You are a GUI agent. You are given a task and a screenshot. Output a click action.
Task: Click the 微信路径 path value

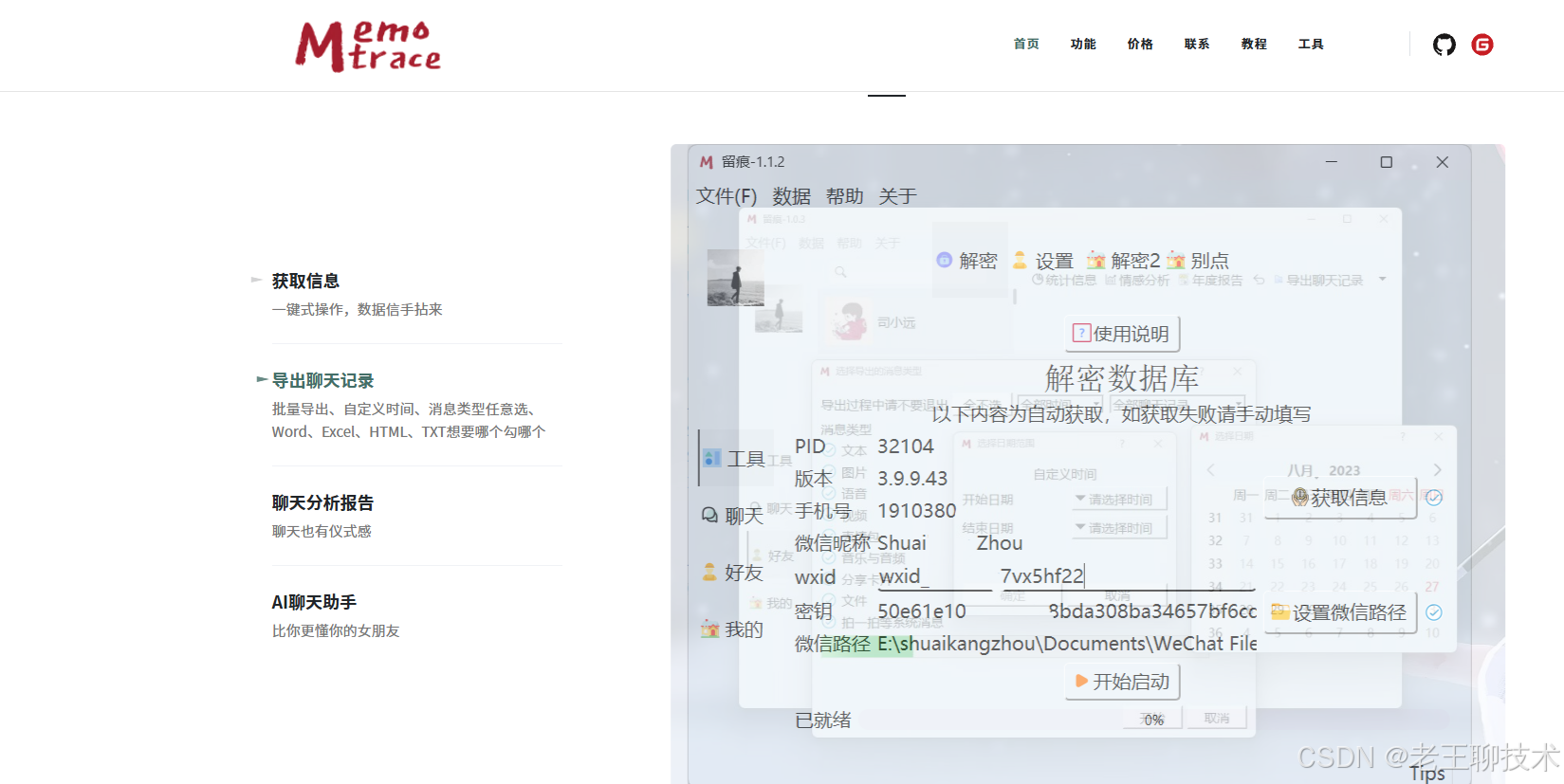pos(1066,644)
